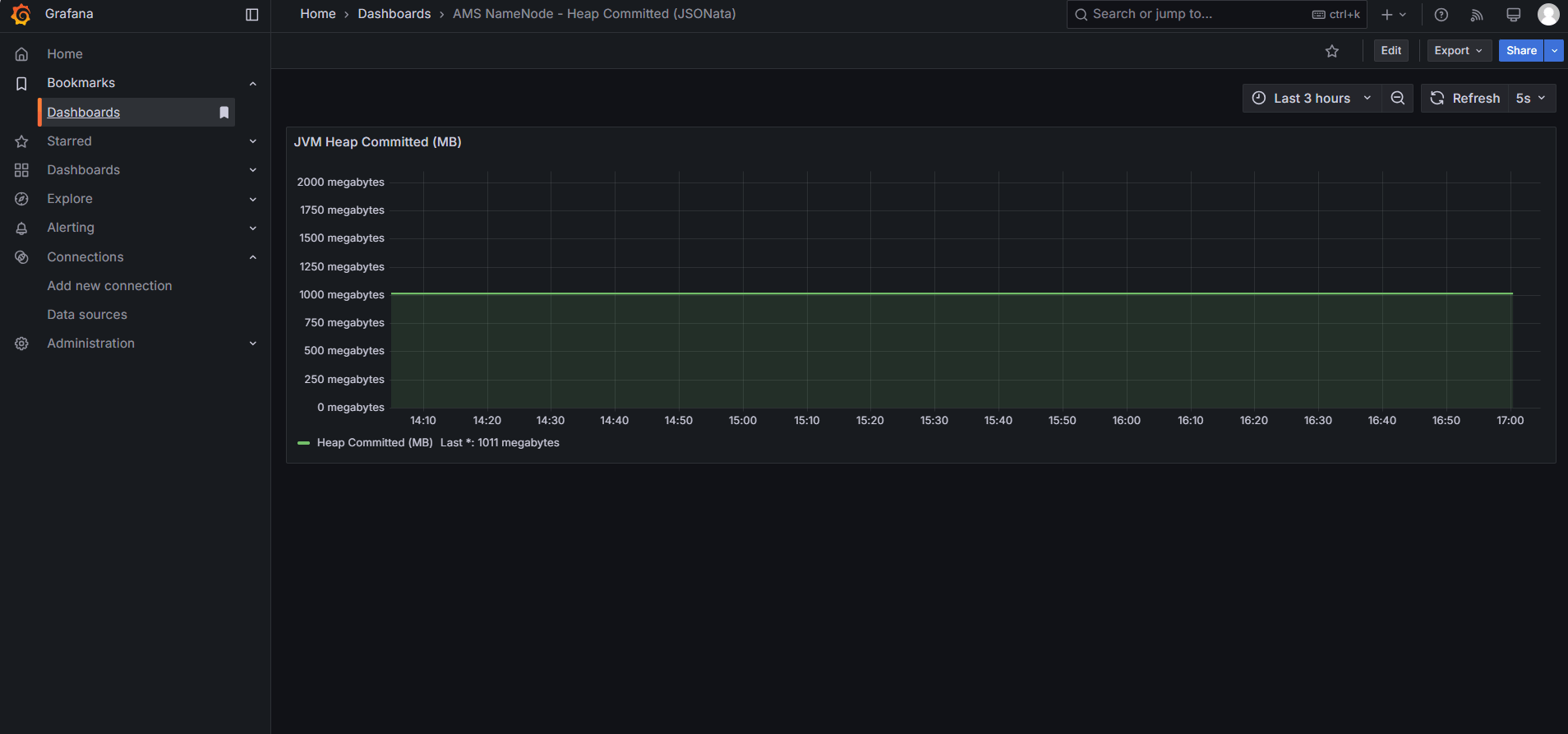This screenshot has height=734, width=1568.
Task: Click the Connections icon in sidebar
Action: 21,257
